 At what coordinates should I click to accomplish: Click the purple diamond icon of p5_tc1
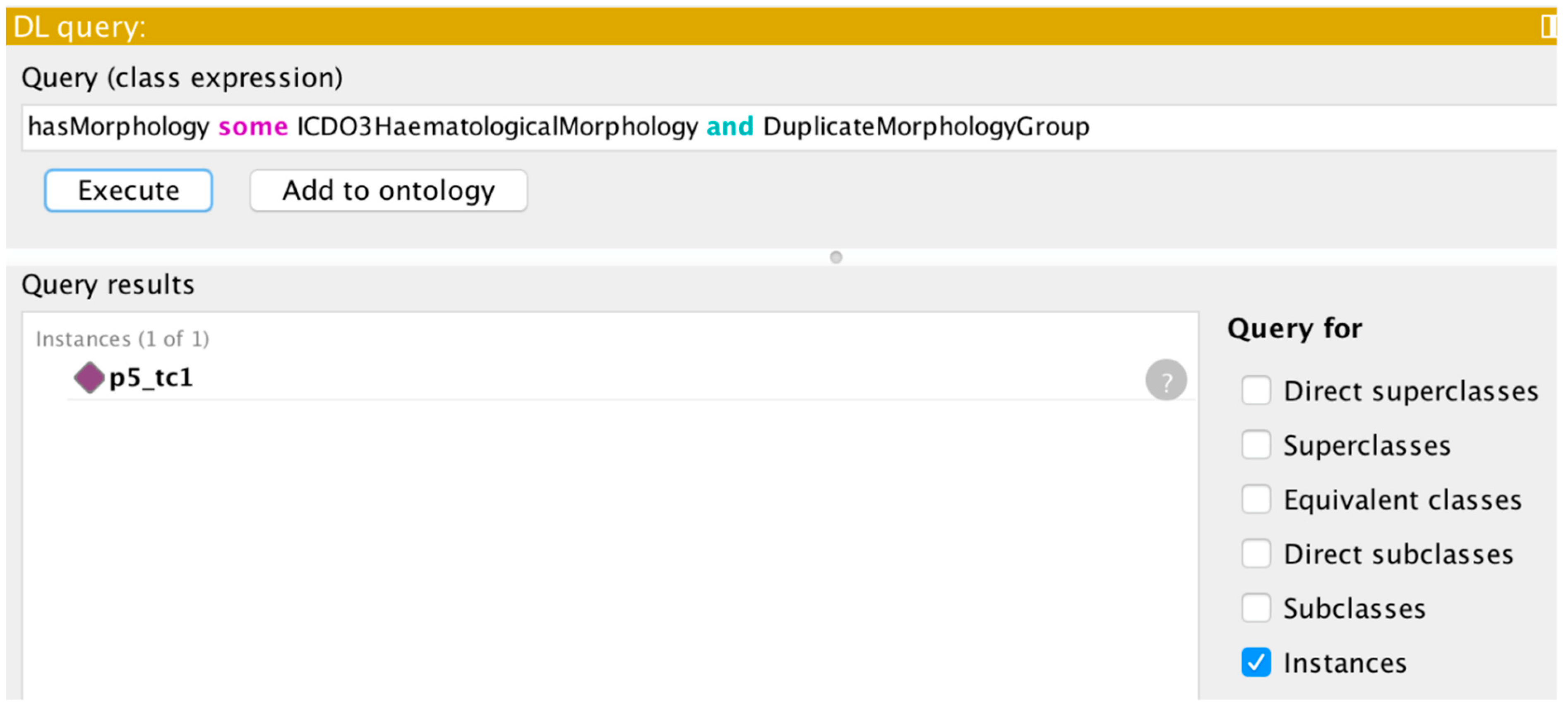click(x=89, y=378)
